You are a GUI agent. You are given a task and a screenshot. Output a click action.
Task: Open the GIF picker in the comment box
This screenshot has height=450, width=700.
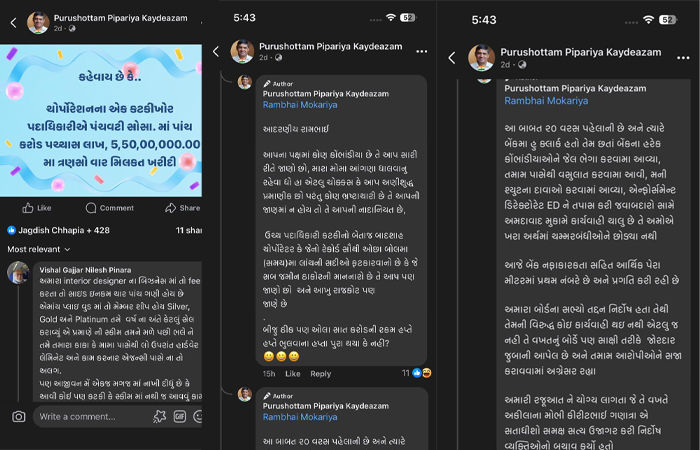[179, 417]
